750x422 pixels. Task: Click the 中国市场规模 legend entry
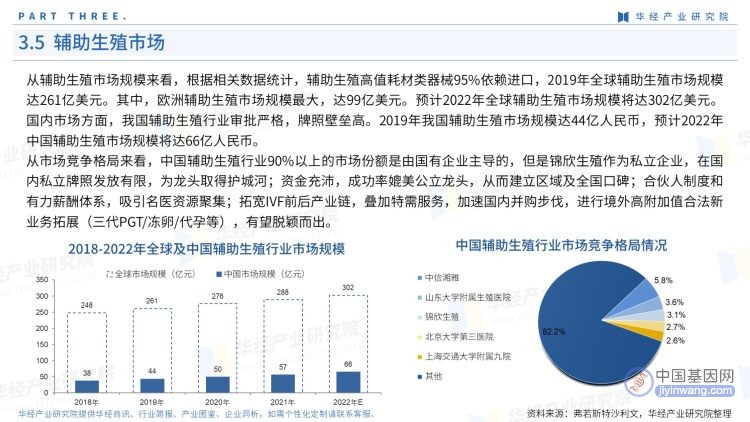click(x=261, y=274)
